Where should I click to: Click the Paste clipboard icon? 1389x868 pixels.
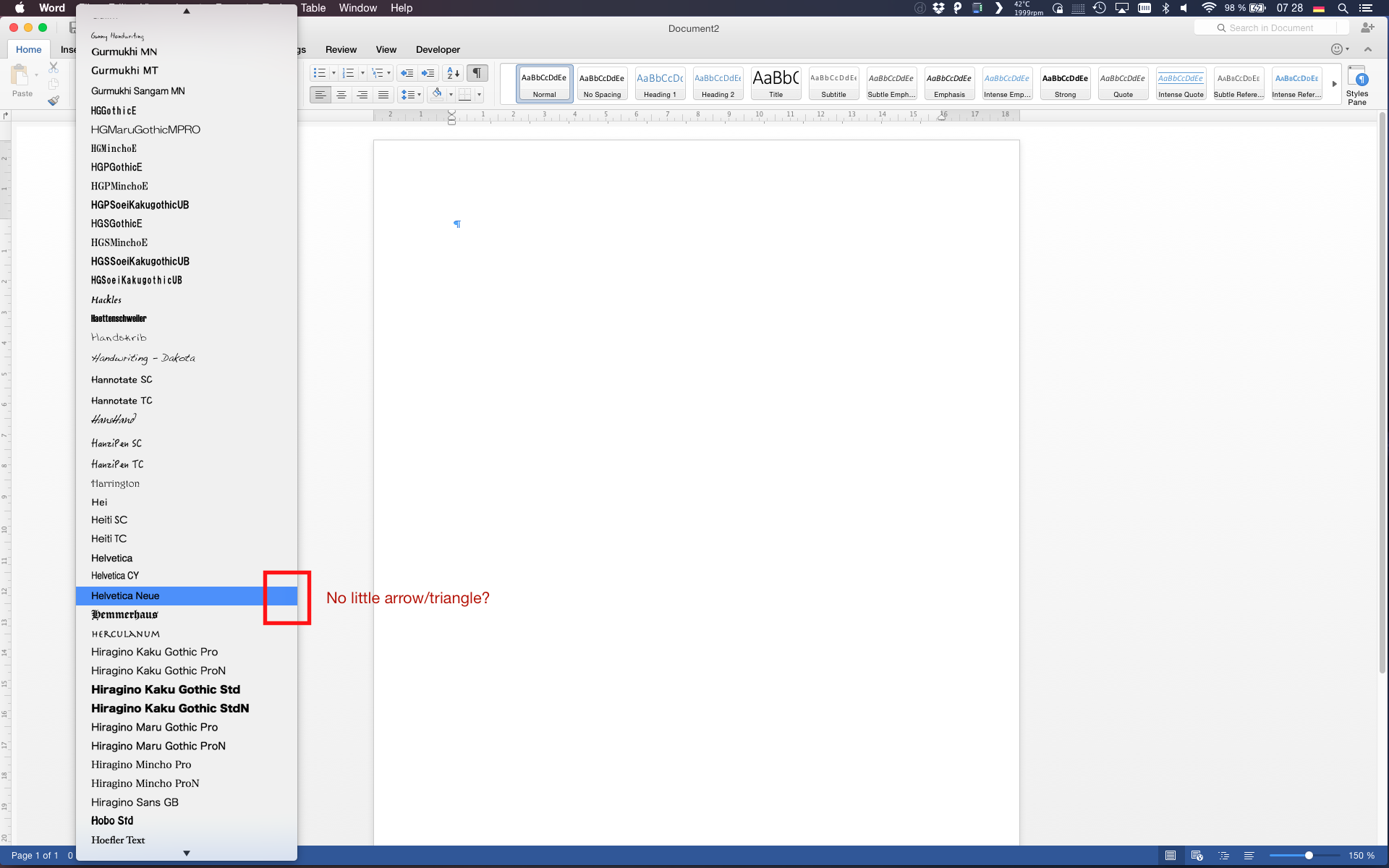[x=21, y=75]
